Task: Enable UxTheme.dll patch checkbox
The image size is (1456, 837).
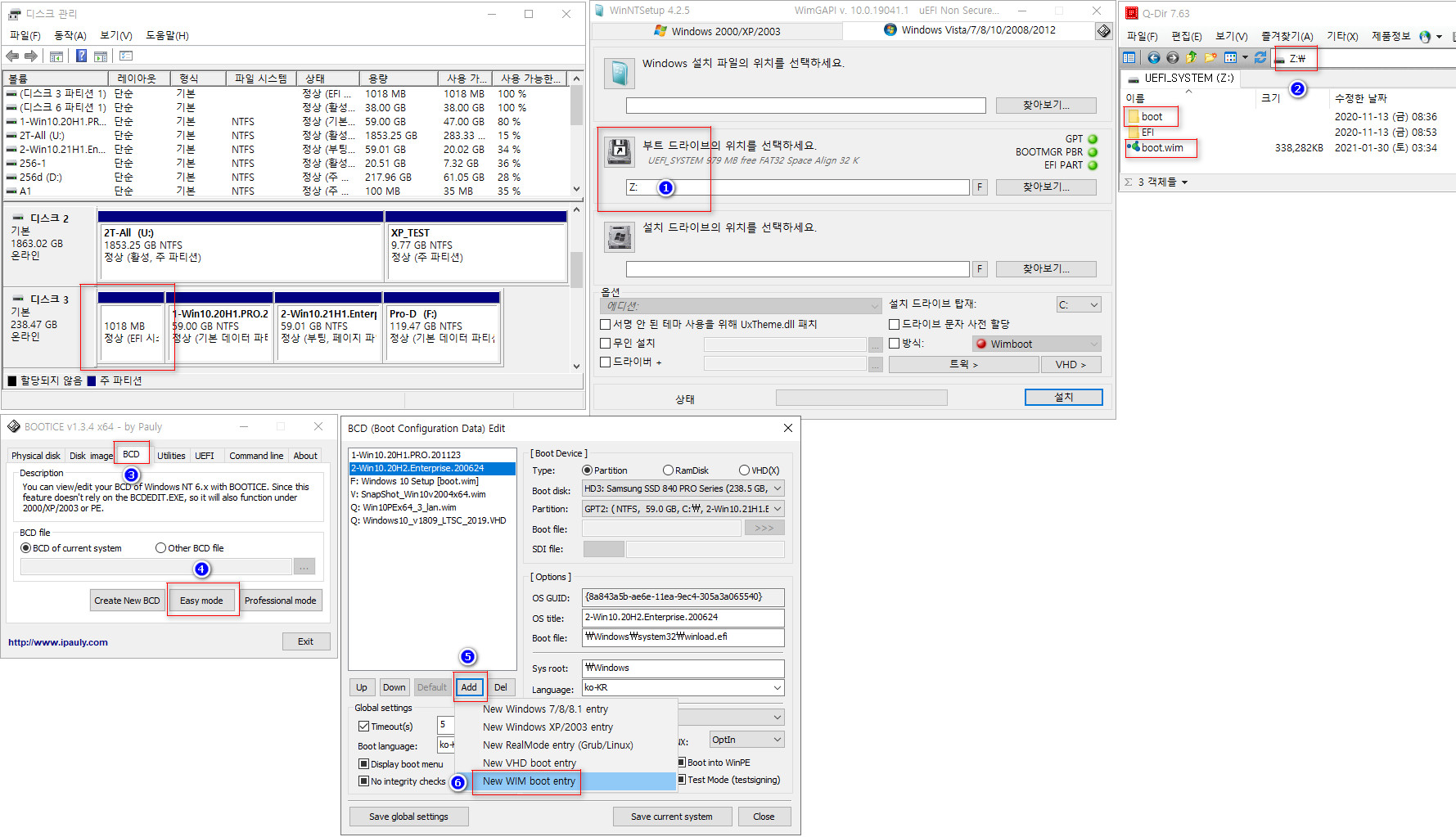Action: [x=606, y=325]
